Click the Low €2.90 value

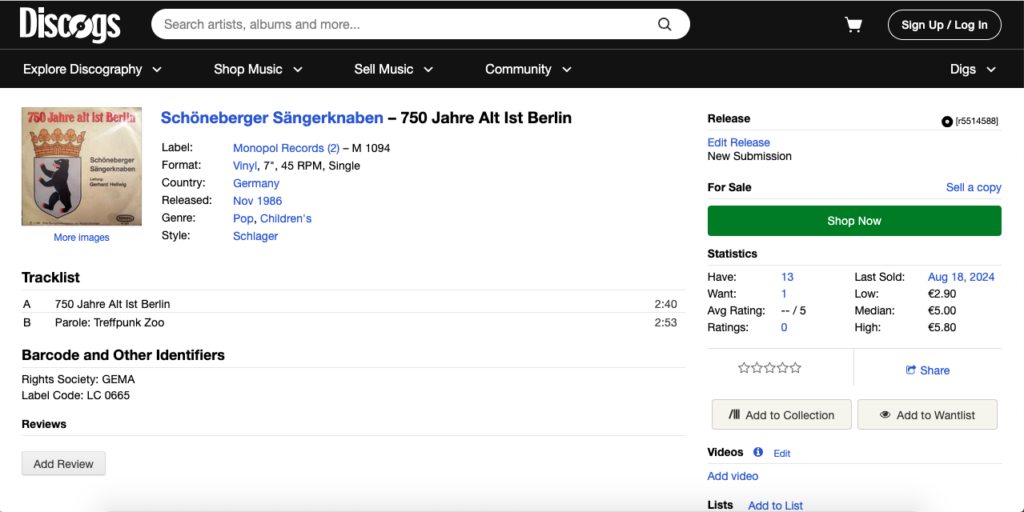(x=942, y=294)
